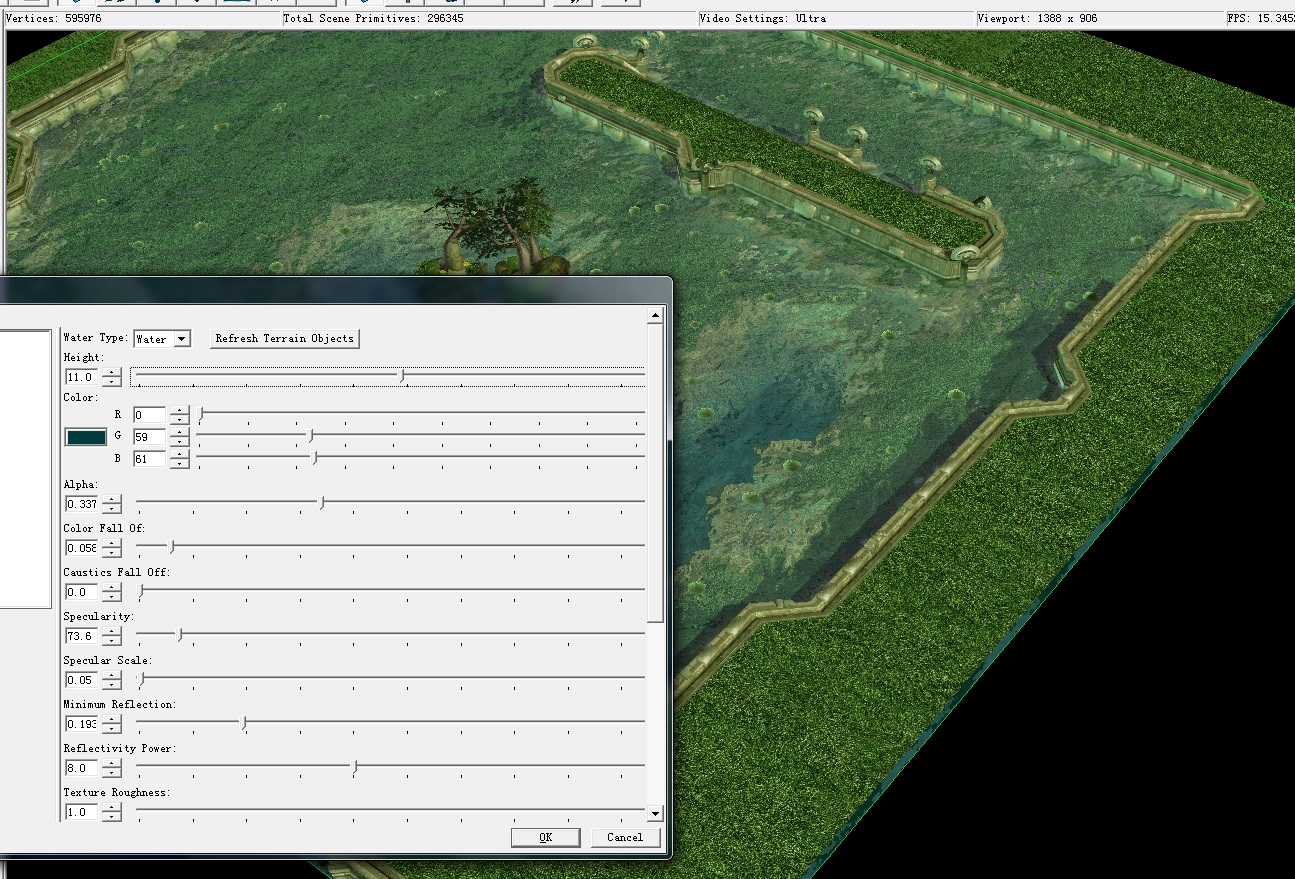
Task: Click the Color Fall Of value field
Action: [81, 548]
